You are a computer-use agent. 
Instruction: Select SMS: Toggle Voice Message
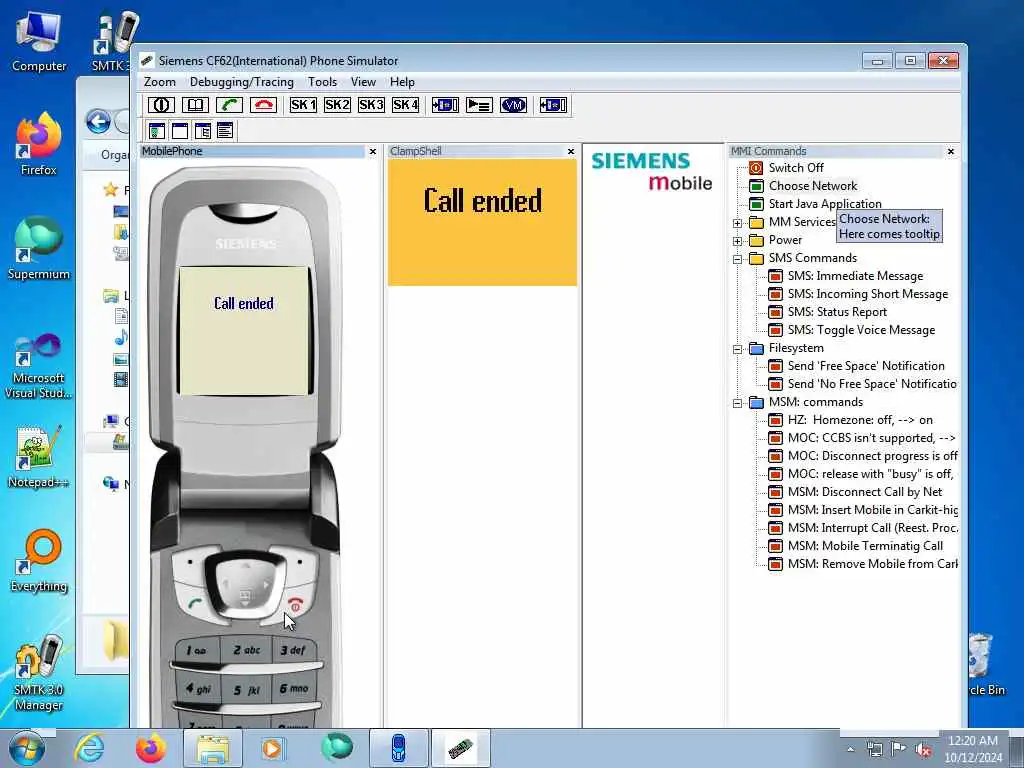pyautogui.click(x=861, y=330)
